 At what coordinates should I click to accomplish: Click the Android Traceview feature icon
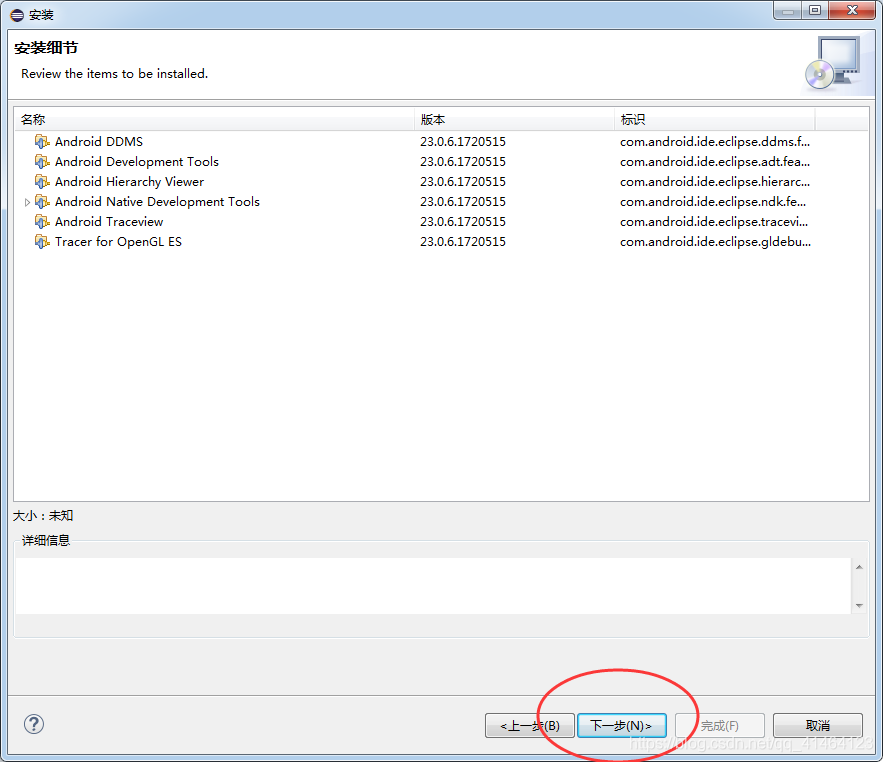[42, 221]
